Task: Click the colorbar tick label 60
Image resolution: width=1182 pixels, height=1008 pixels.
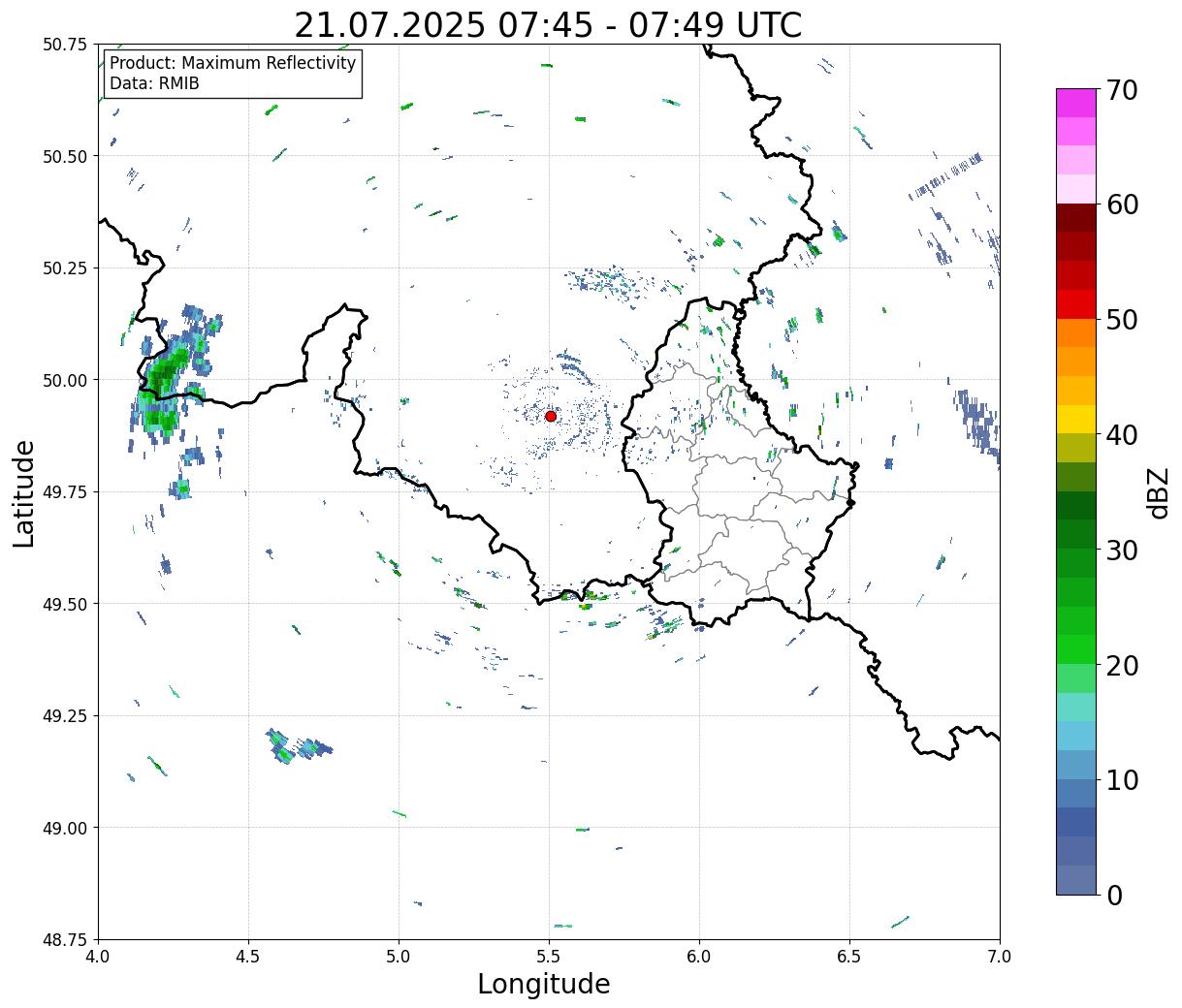Action: (x=1122, y=205)
